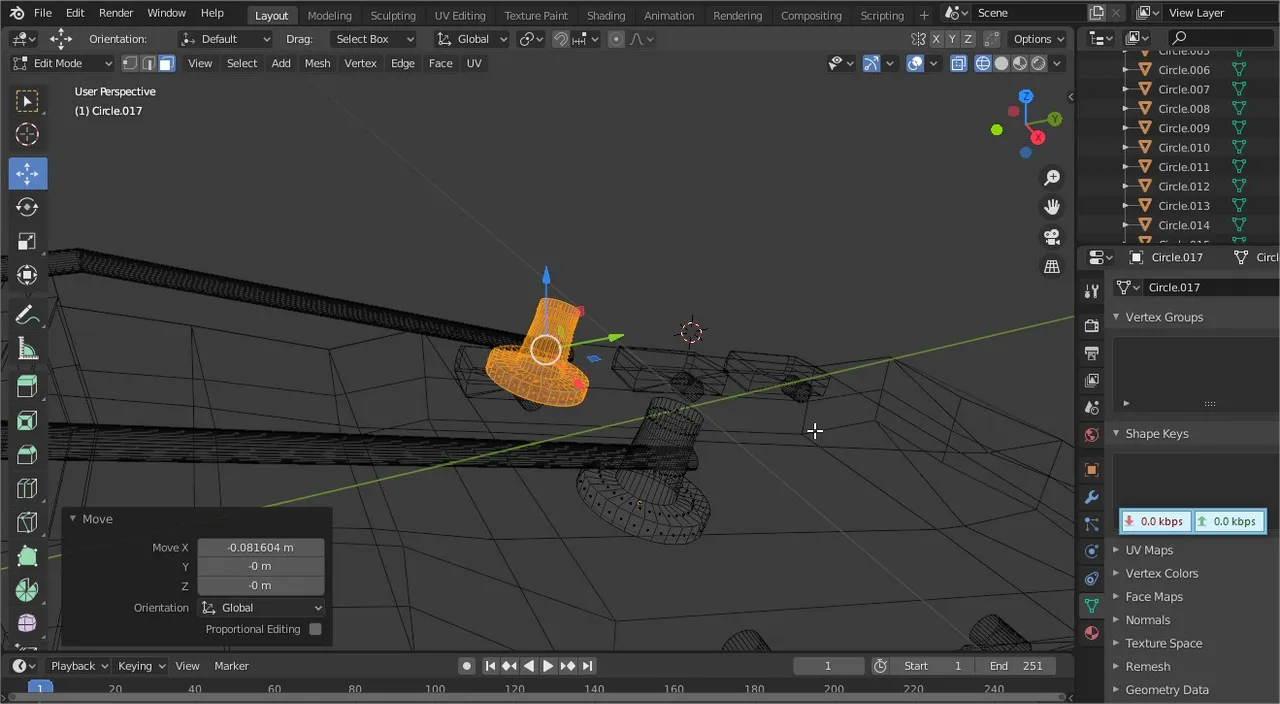Click the Circle.017 mesh name field
This screenshot has height=704, width=1280.
(x=1211, y=287)
